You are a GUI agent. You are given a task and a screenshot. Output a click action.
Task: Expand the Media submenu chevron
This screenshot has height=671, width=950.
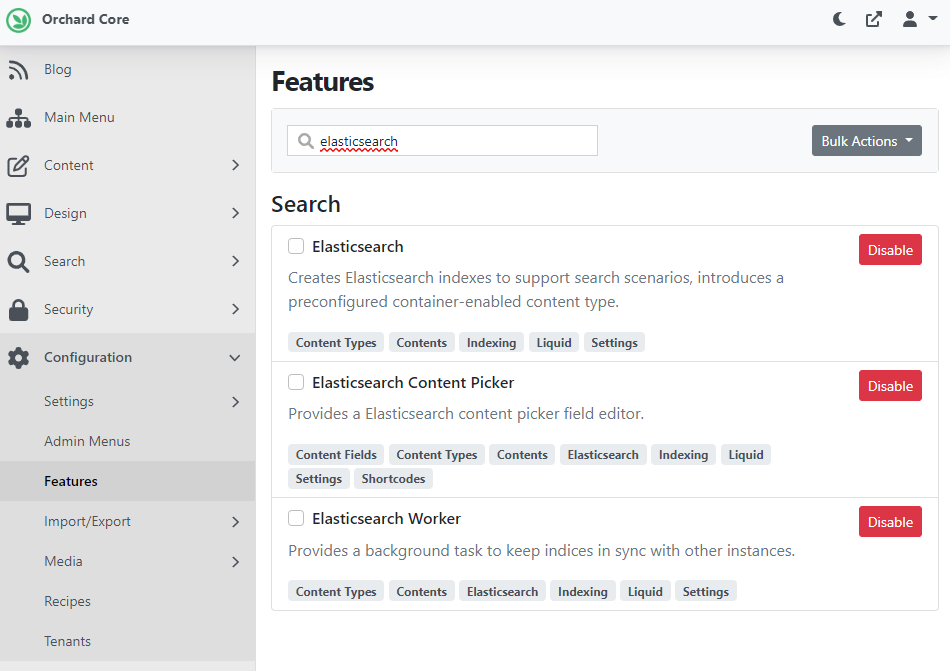236,562
